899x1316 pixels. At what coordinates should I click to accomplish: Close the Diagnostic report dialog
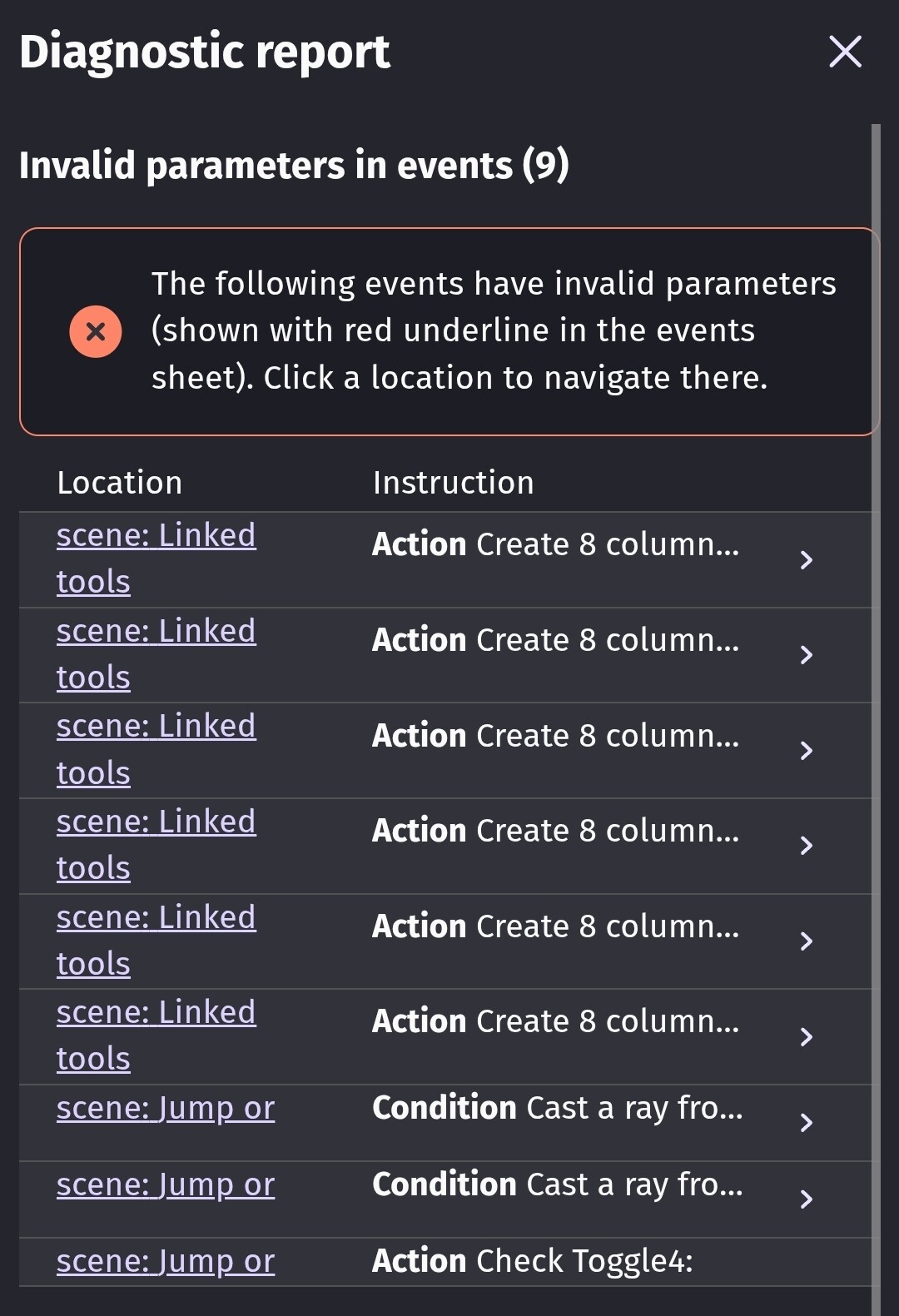(845, 52)
